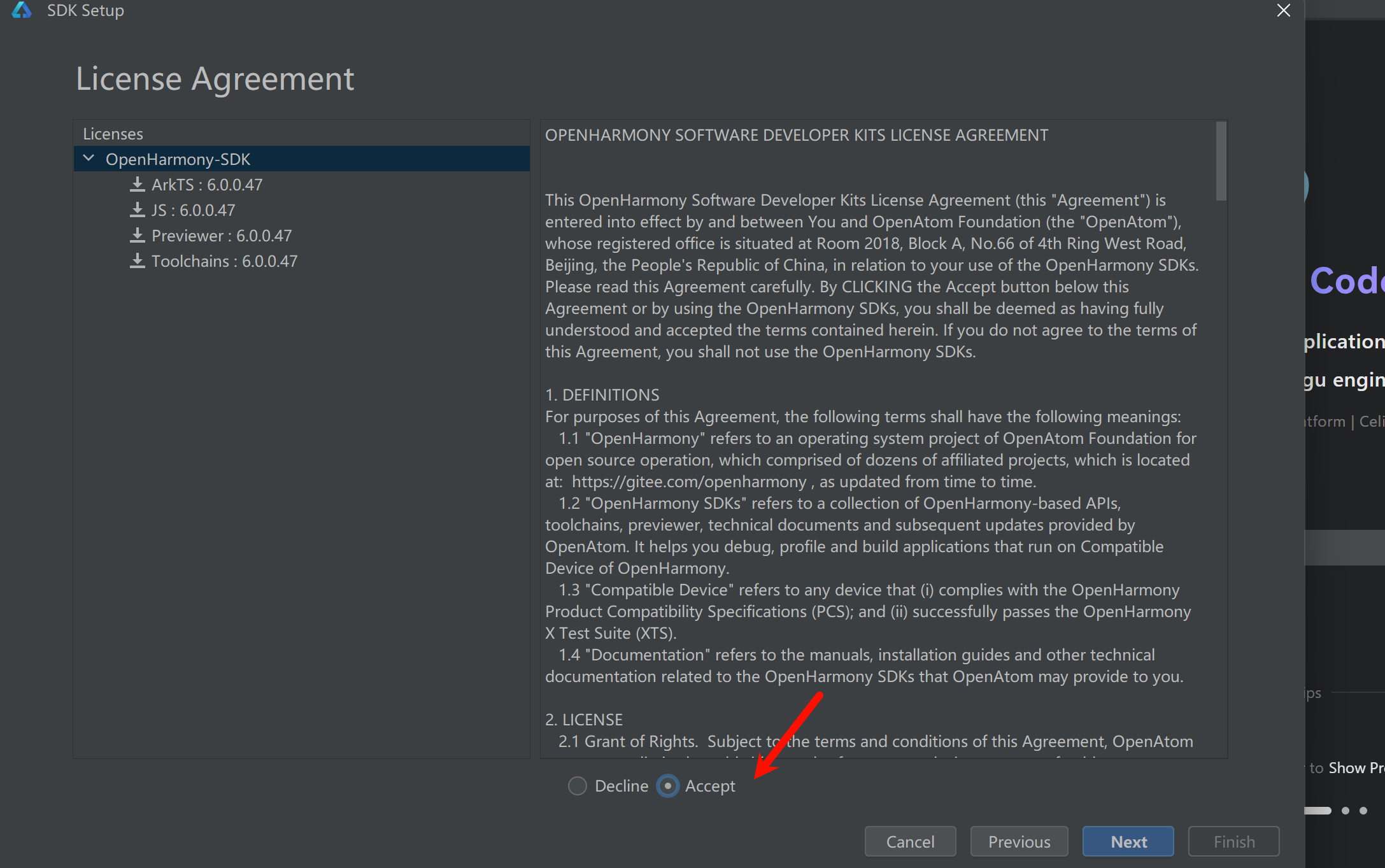Click the Previous button
1385x868 pixels.
coord(1019,841)
